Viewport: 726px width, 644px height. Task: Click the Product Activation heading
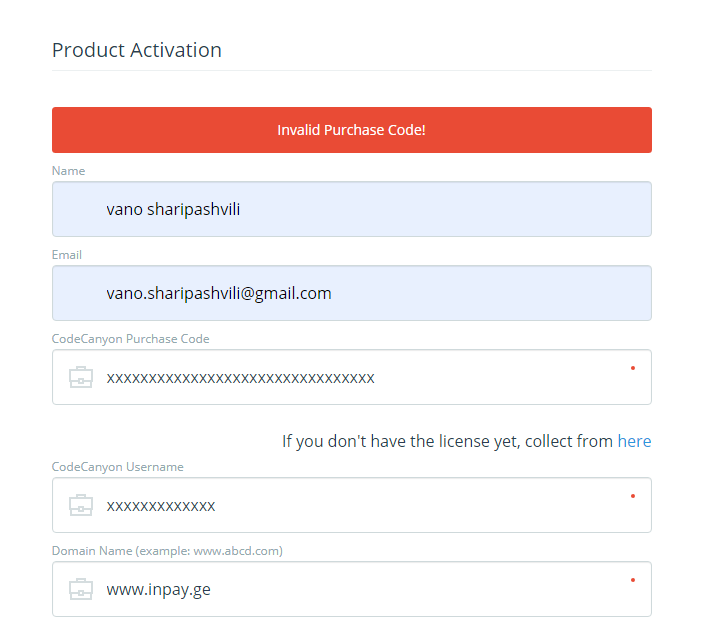(137, 50)
